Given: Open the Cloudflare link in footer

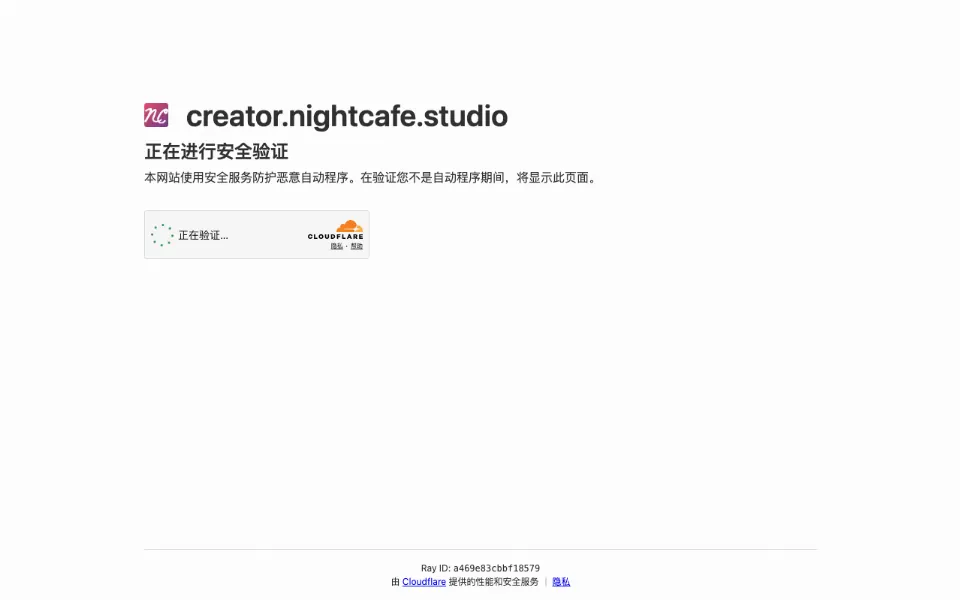Looking at the screenshot, I should click(424, 582).
